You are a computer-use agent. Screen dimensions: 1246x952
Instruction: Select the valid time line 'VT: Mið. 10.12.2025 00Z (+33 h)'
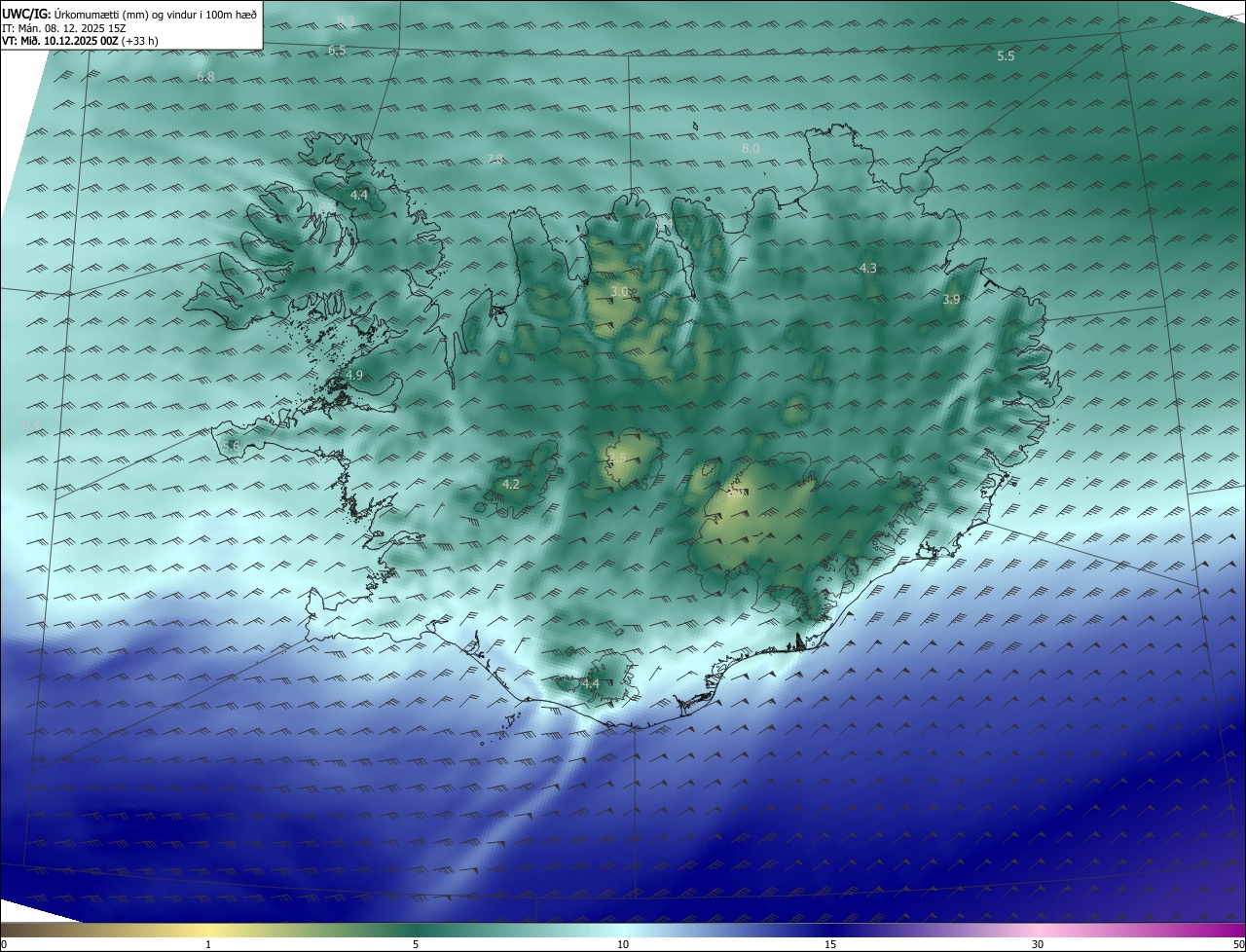80,41
